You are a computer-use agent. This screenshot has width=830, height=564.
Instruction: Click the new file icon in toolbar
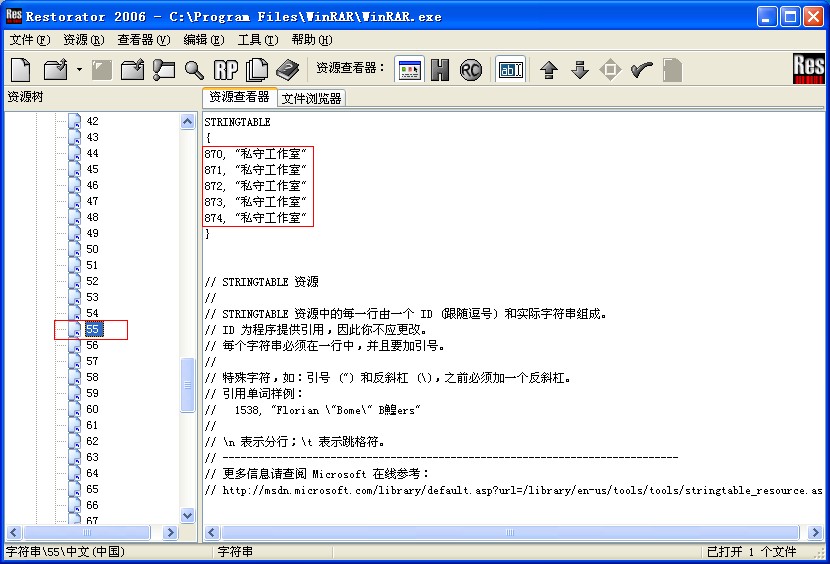pos(21,70)
